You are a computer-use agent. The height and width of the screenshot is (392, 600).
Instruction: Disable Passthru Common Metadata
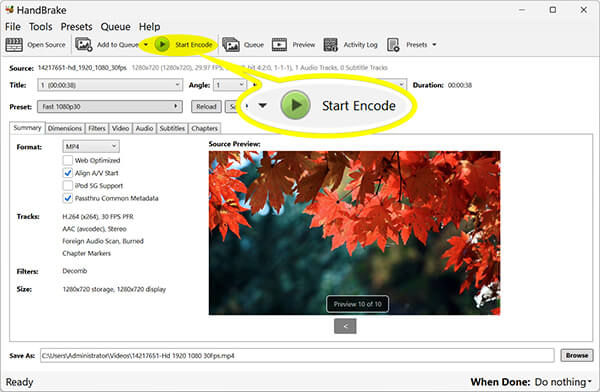(x=68, y=198)
